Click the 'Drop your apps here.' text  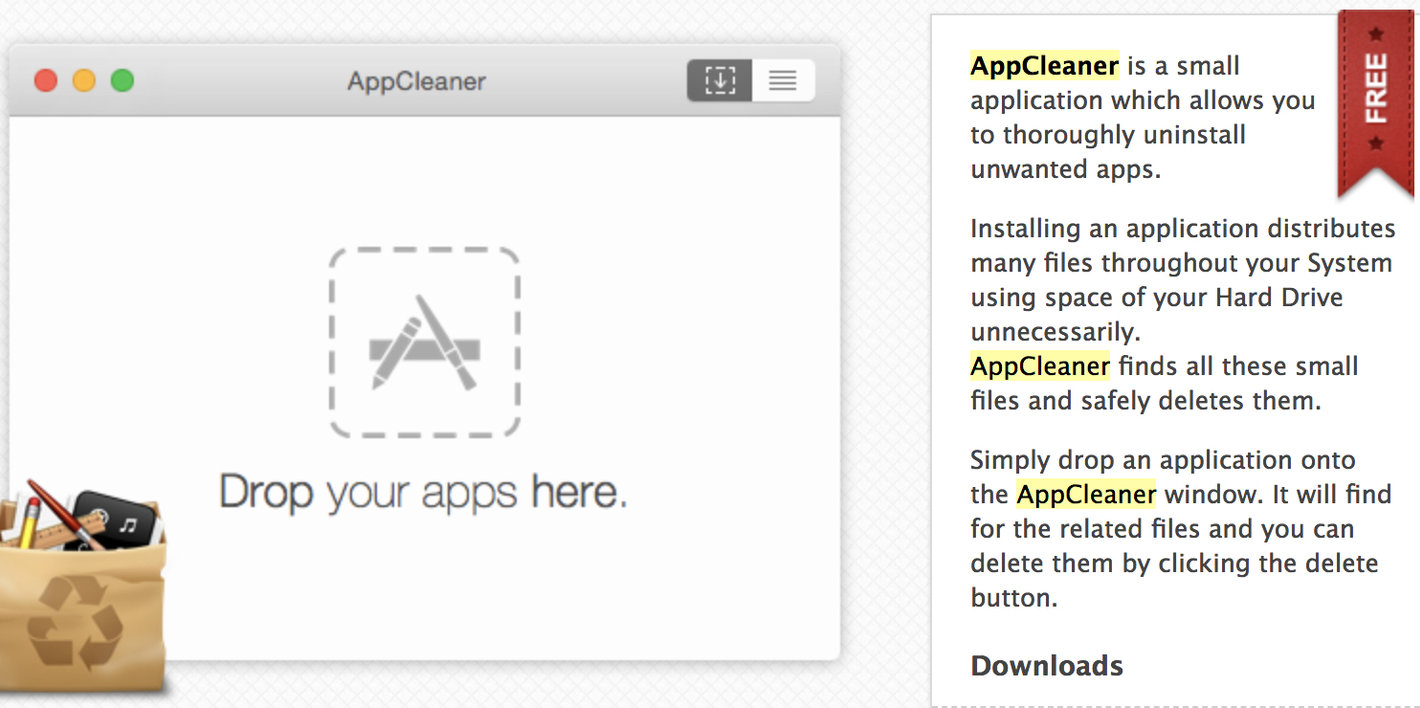pyautogui.click(x=423, y=494)
